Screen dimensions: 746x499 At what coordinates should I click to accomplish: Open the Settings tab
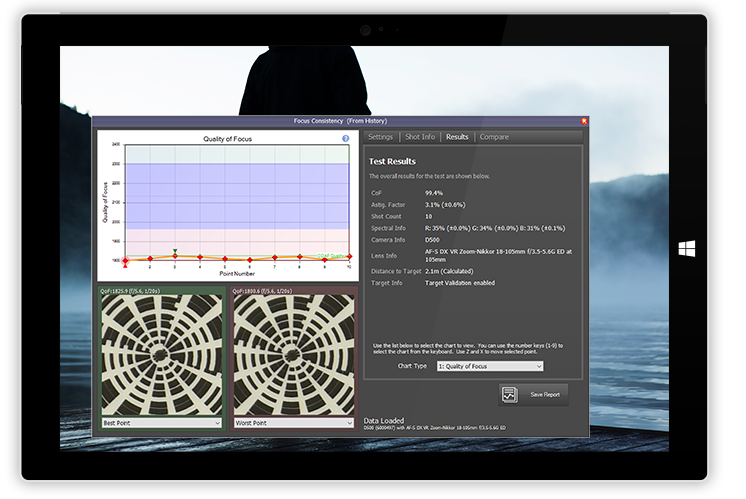coord(380,137)
